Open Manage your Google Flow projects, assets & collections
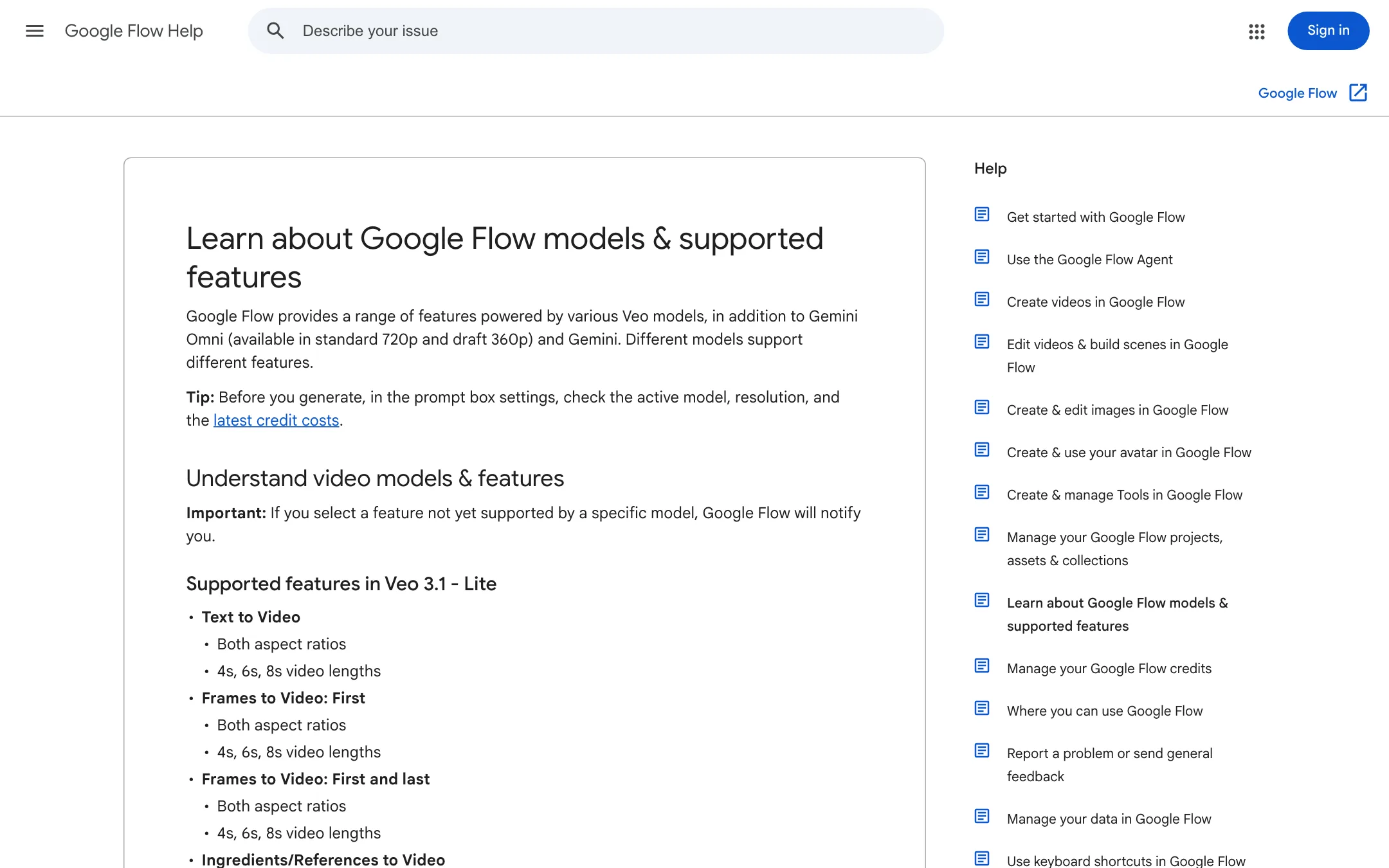1389x868 pixels. [1115, 549]
